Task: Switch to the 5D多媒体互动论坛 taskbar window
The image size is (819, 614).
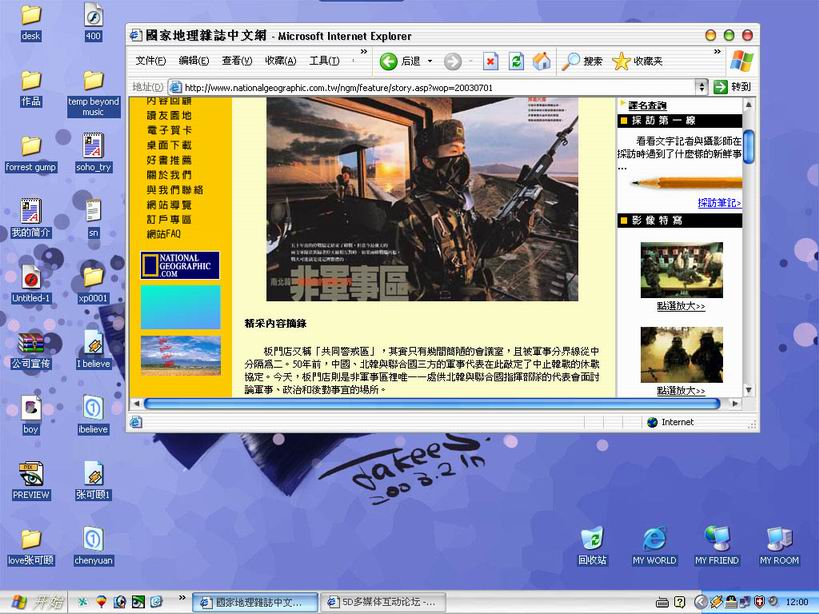Action: [382, 603]
